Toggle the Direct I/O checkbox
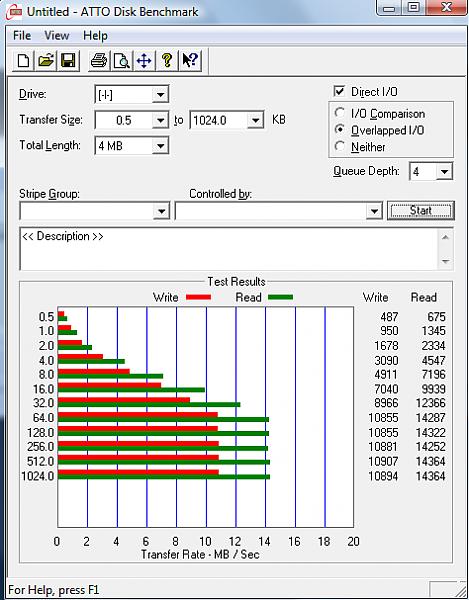 click(339, 91)
